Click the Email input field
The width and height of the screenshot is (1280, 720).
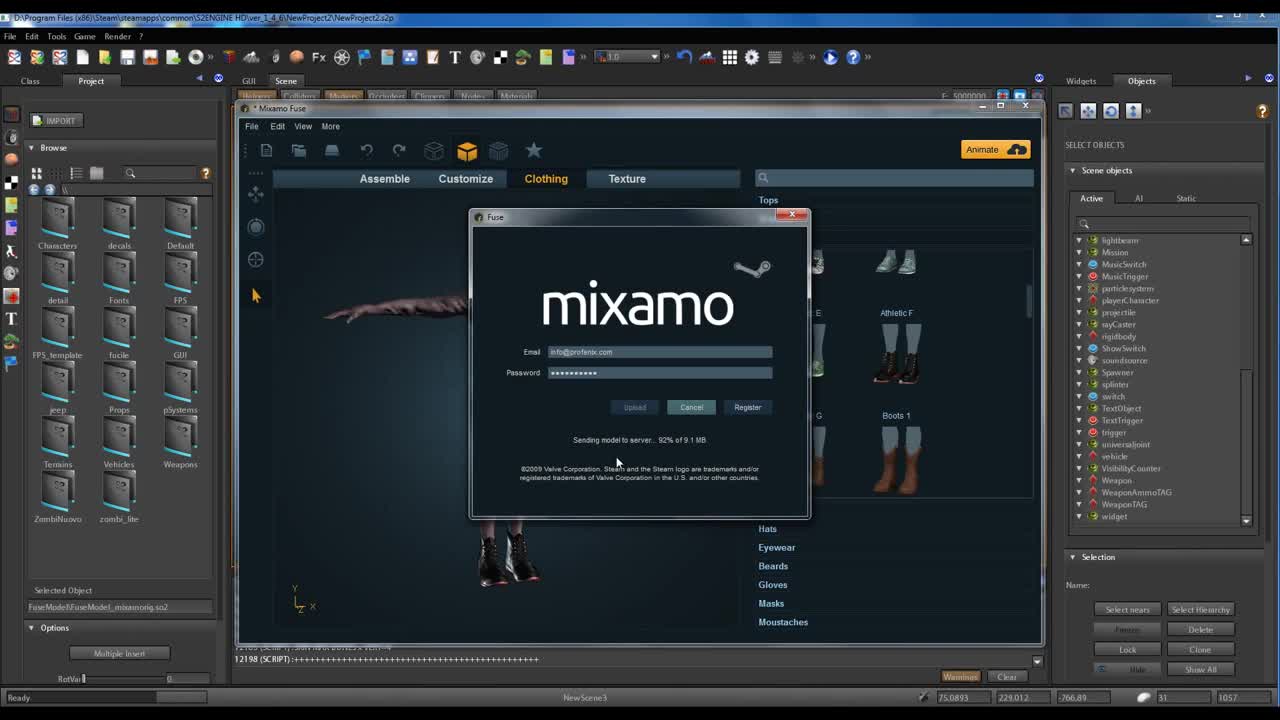660,352
